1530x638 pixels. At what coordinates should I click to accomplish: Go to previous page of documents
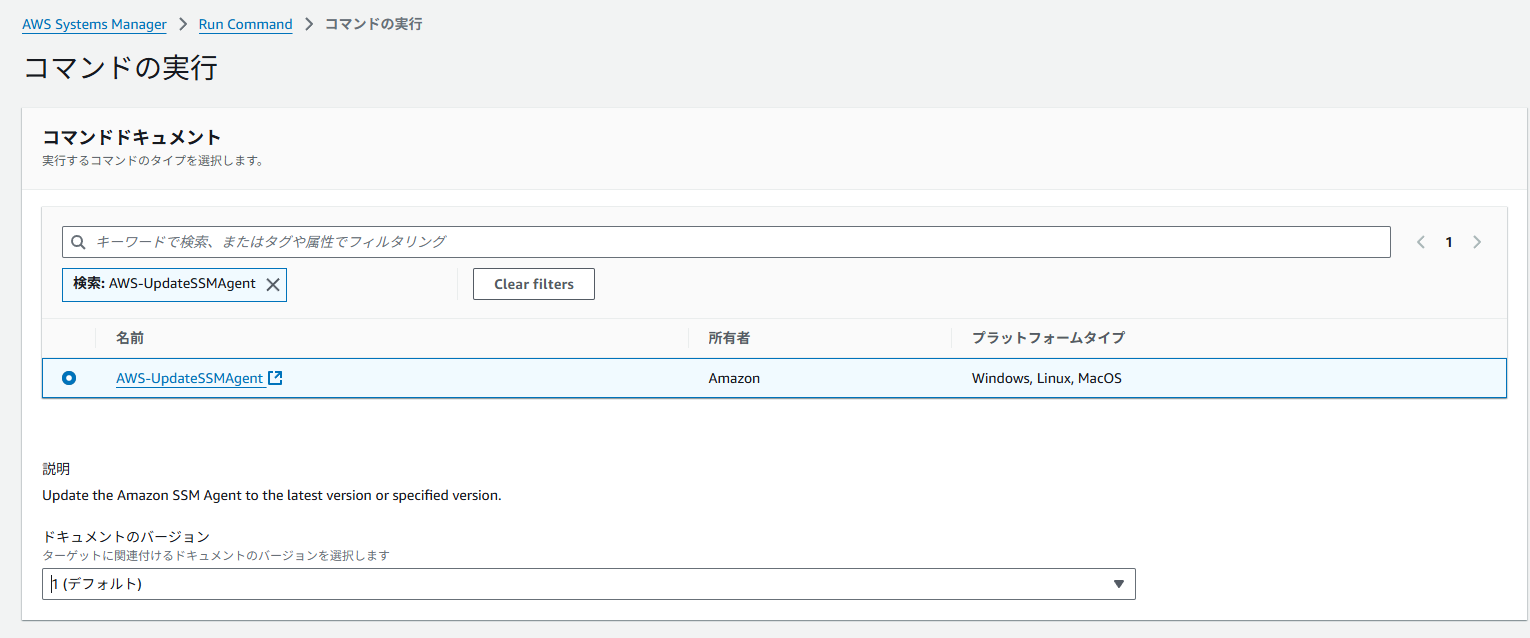point(1421,242)
